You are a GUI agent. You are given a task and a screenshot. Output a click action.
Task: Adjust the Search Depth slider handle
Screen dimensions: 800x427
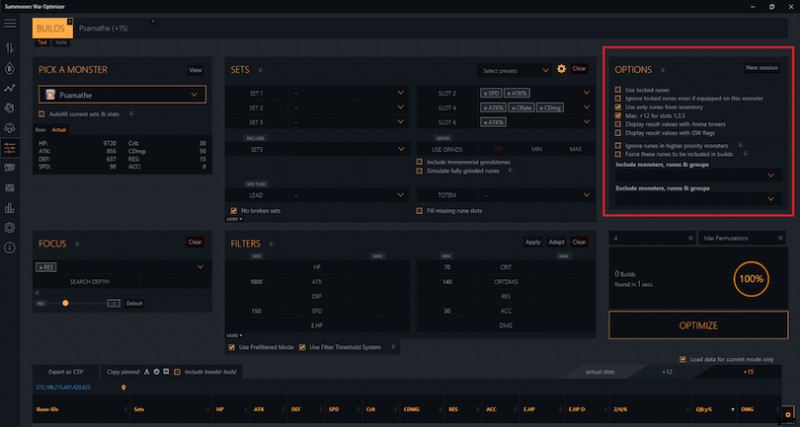[x=65, y=302]
